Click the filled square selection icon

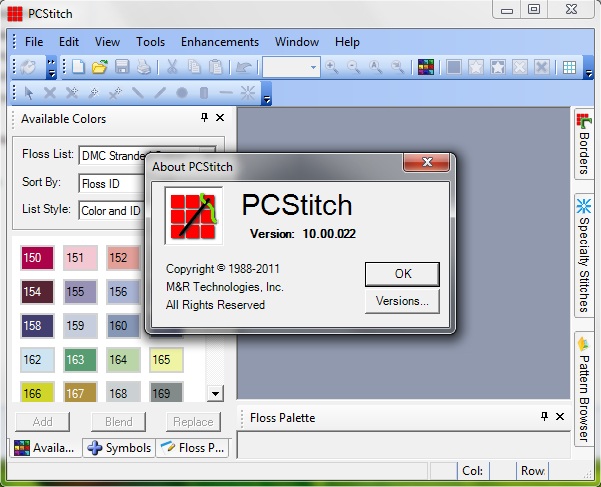(453, 67)
